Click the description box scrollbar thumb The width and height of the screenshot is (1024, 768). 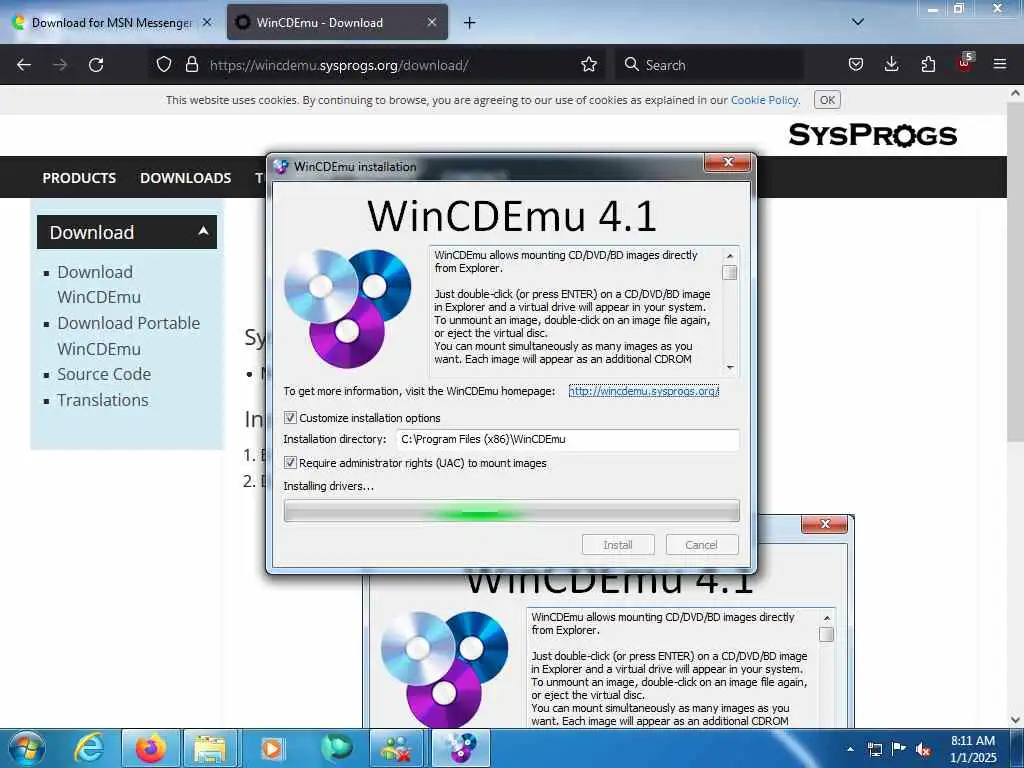[x=730, y=272]
